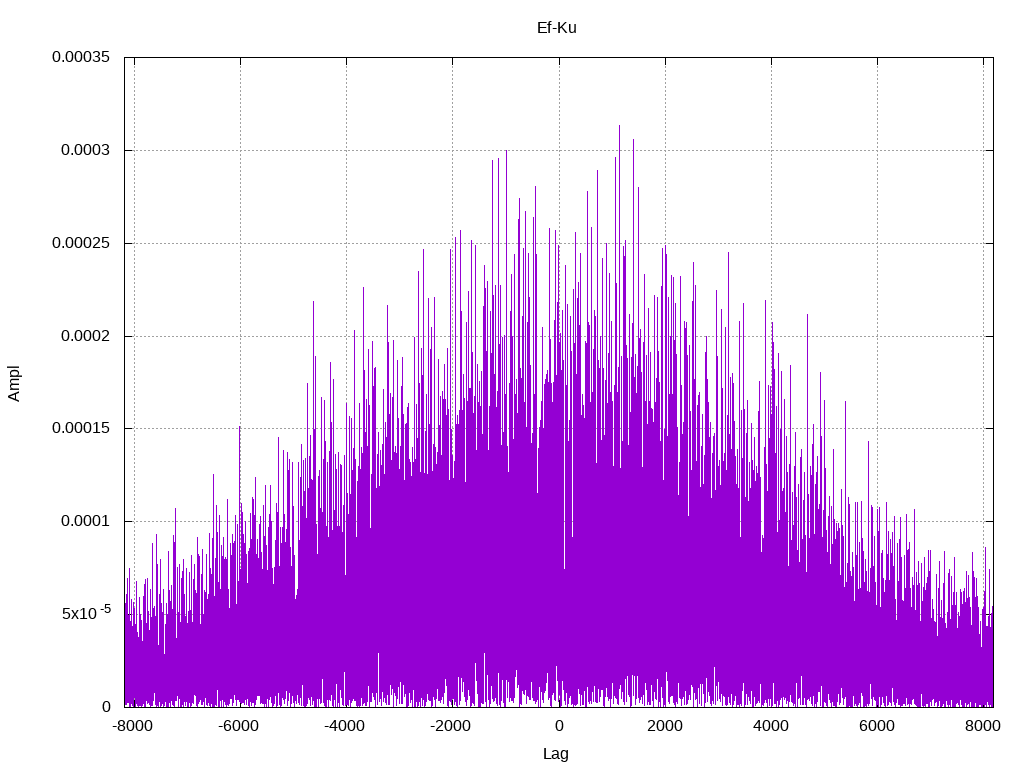Click the y-axis value 5x10-5
This screenshot has height=768, width=1024.
click(x=86, y=613)
